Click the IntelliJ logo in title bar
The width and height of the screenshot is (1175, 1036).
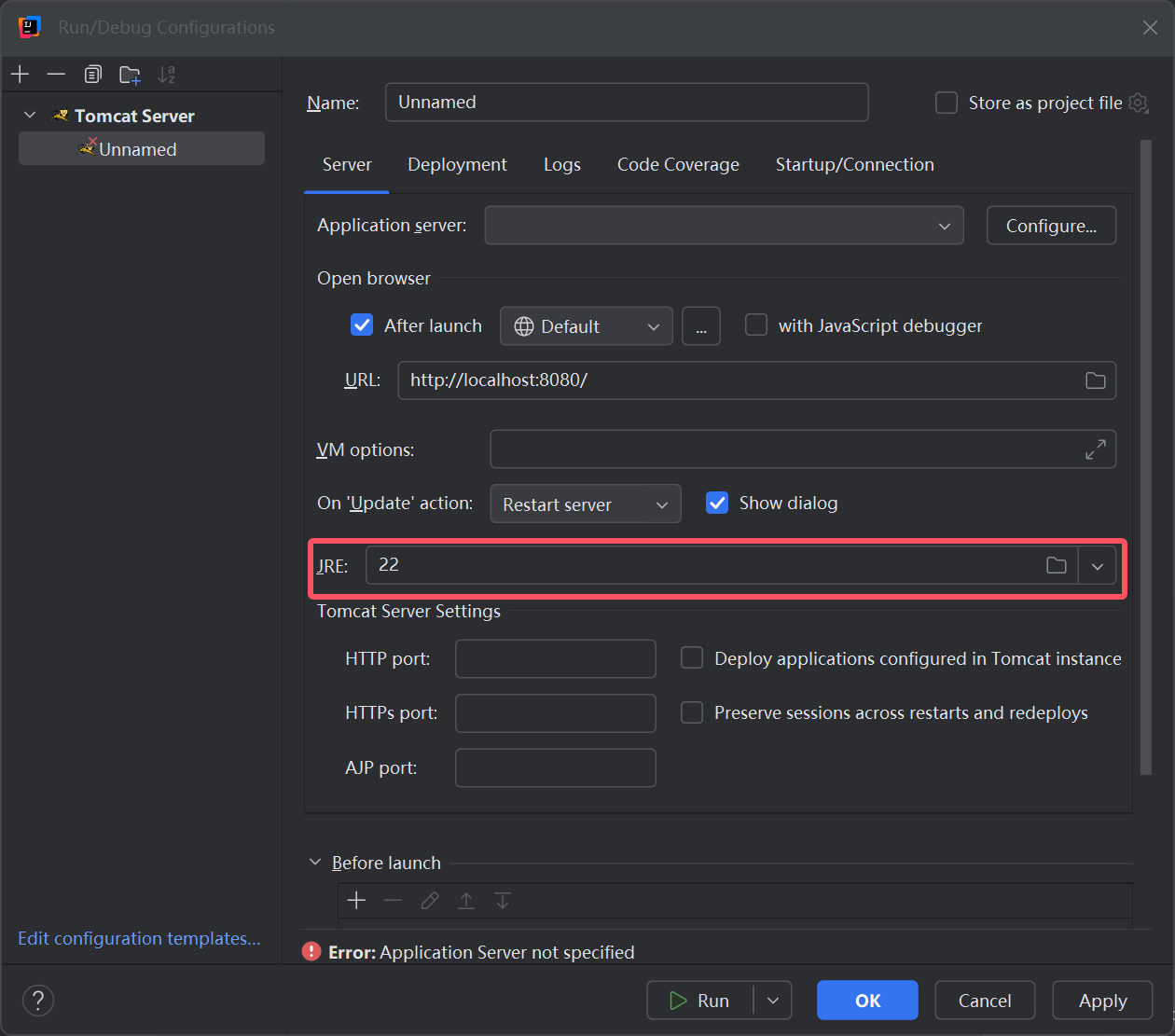(30, 27)
